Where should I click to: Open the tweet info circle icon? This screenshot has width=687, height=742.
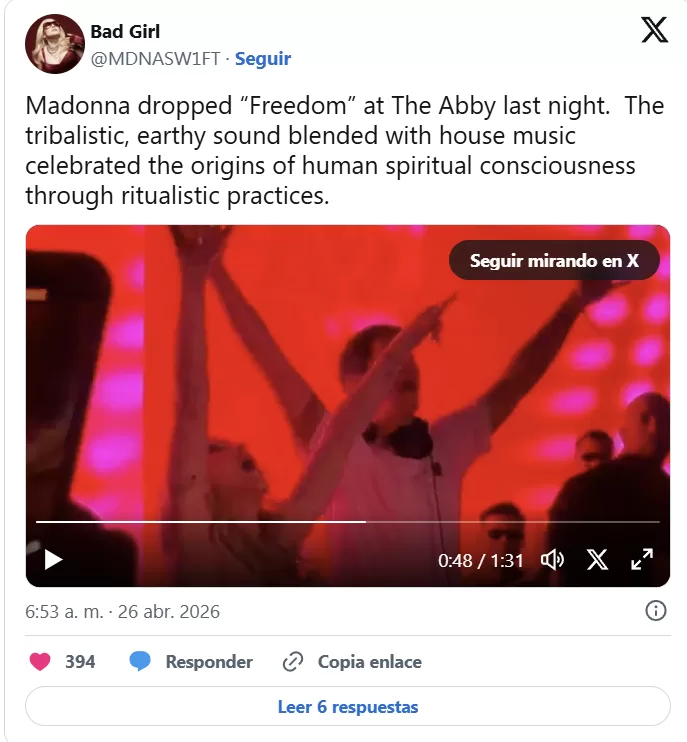[656, 611]
